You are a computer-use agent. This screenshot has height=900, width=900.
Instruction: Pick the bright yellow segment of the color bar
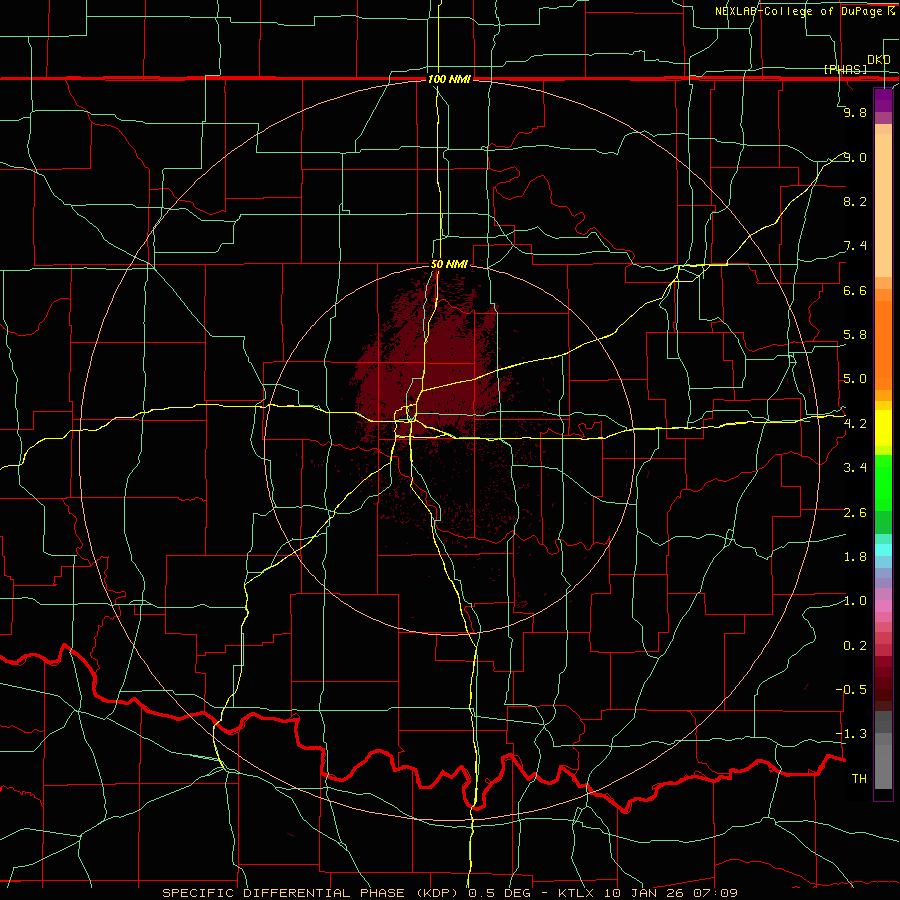pos(883,428)
